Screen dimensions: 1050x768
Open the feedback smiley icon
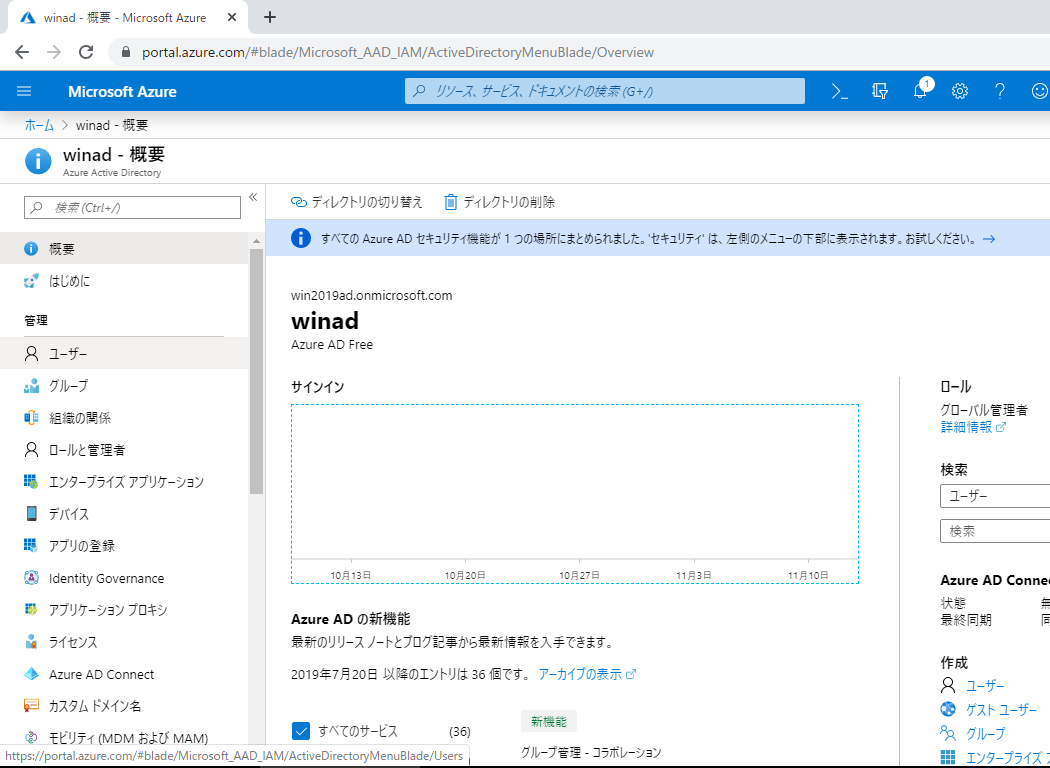(1039, 91)
